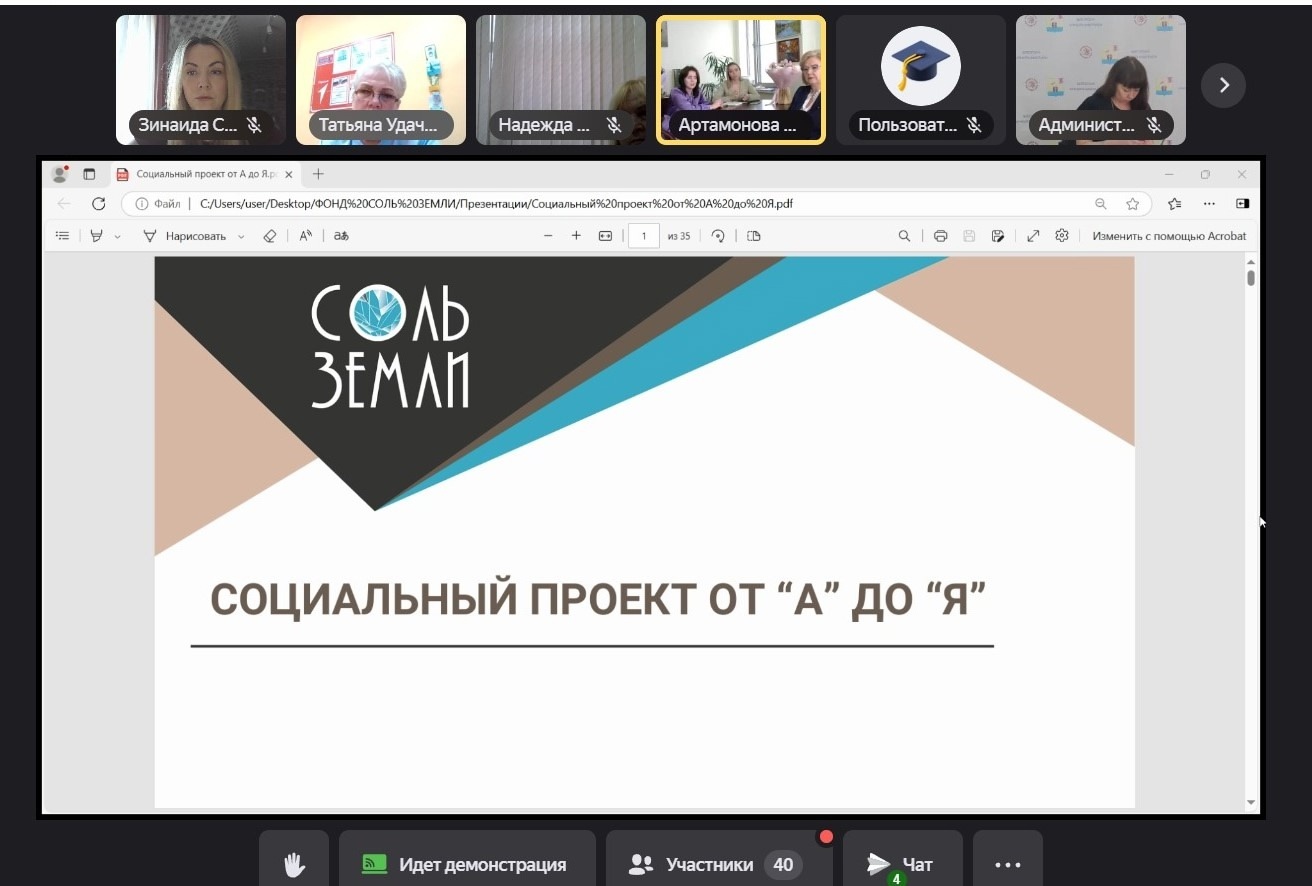Screen dimensions: 1312x886
Task: Show next participants with right chevron
Action: 1223,85
